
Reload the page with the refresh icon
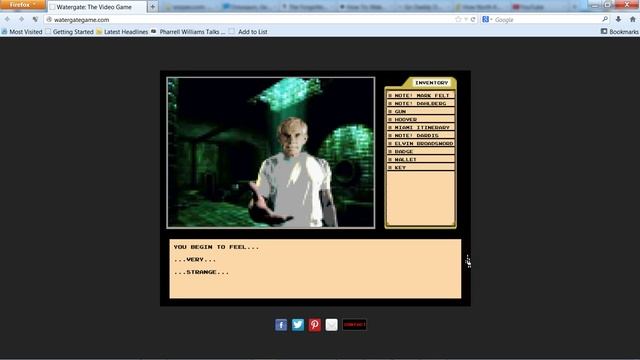473,19
